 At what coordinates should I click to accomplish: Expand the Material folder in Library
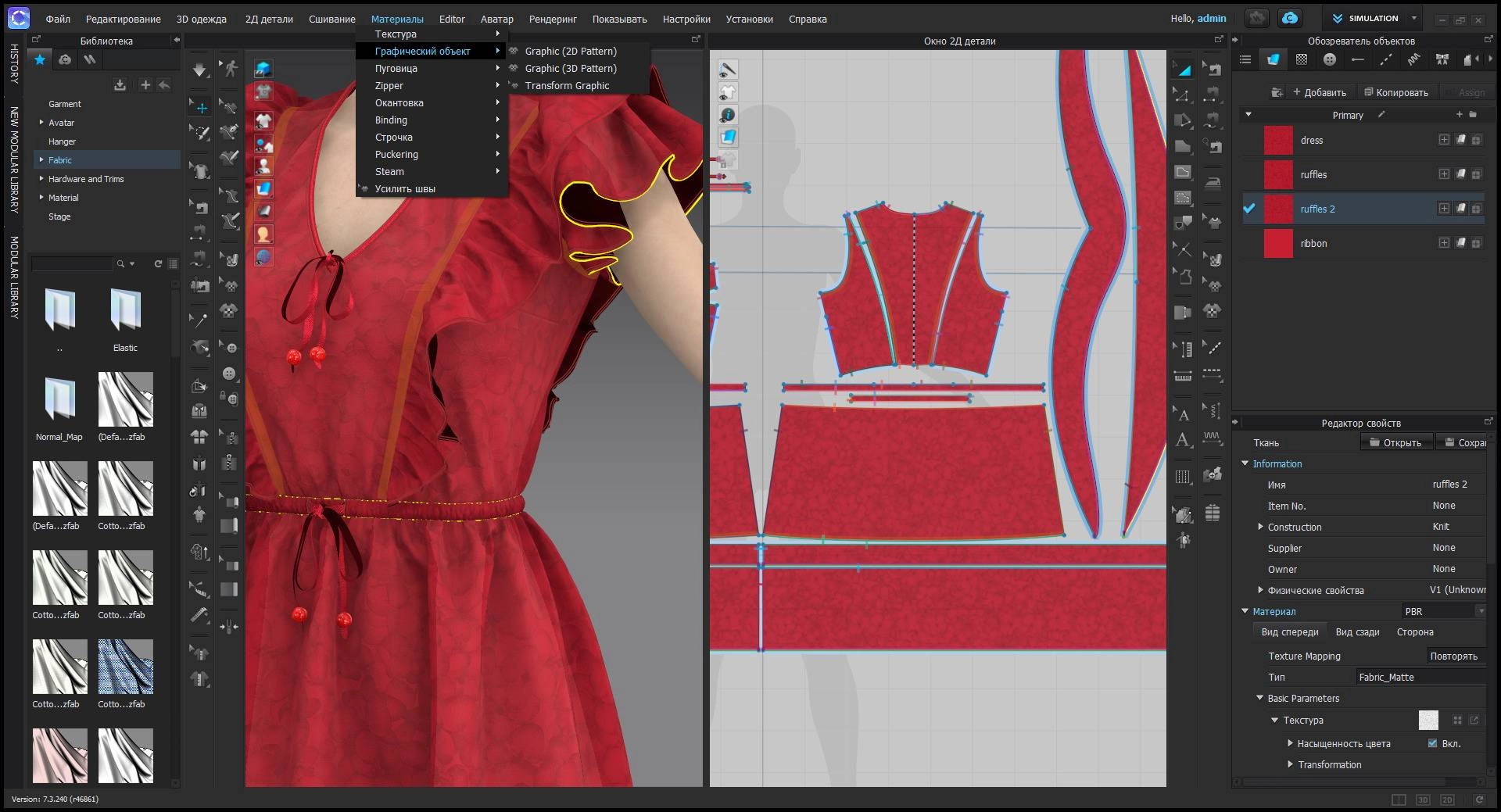coord(41,198)
